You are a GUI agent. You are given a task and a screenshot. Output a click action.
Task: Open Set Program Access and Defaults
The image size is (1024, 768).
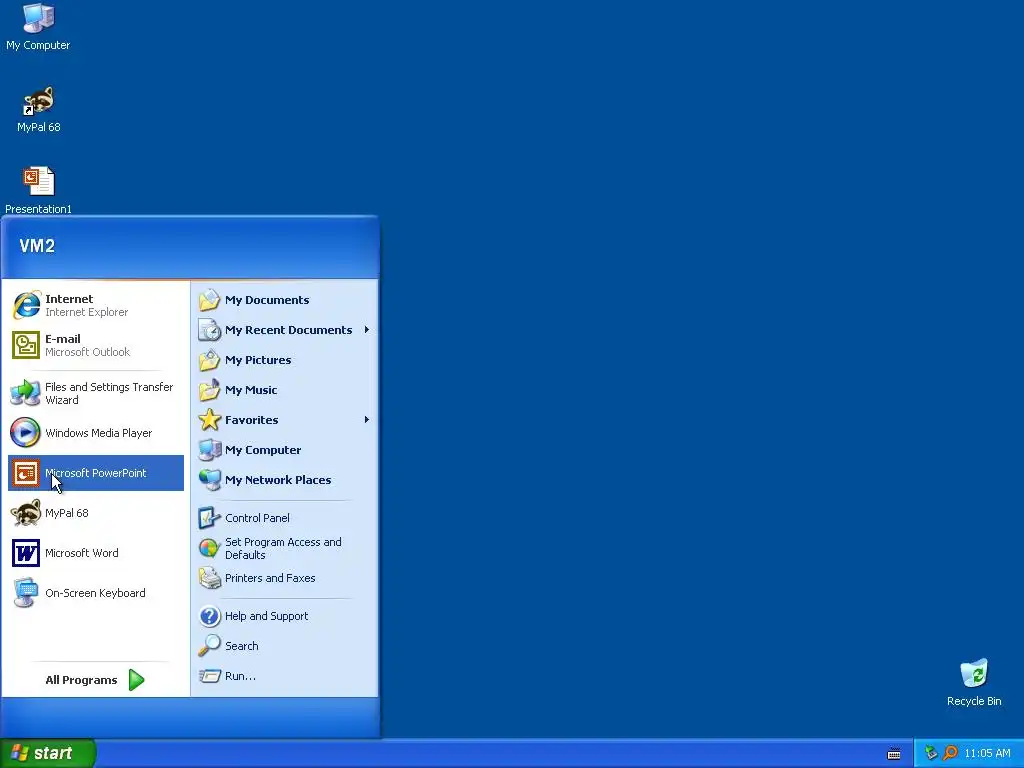284,548
